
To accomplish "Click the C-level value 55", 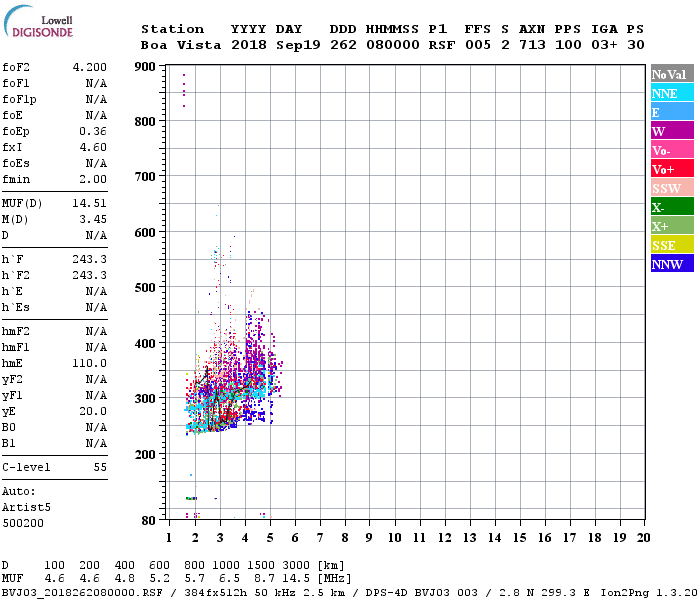I will tap(100, 467).
